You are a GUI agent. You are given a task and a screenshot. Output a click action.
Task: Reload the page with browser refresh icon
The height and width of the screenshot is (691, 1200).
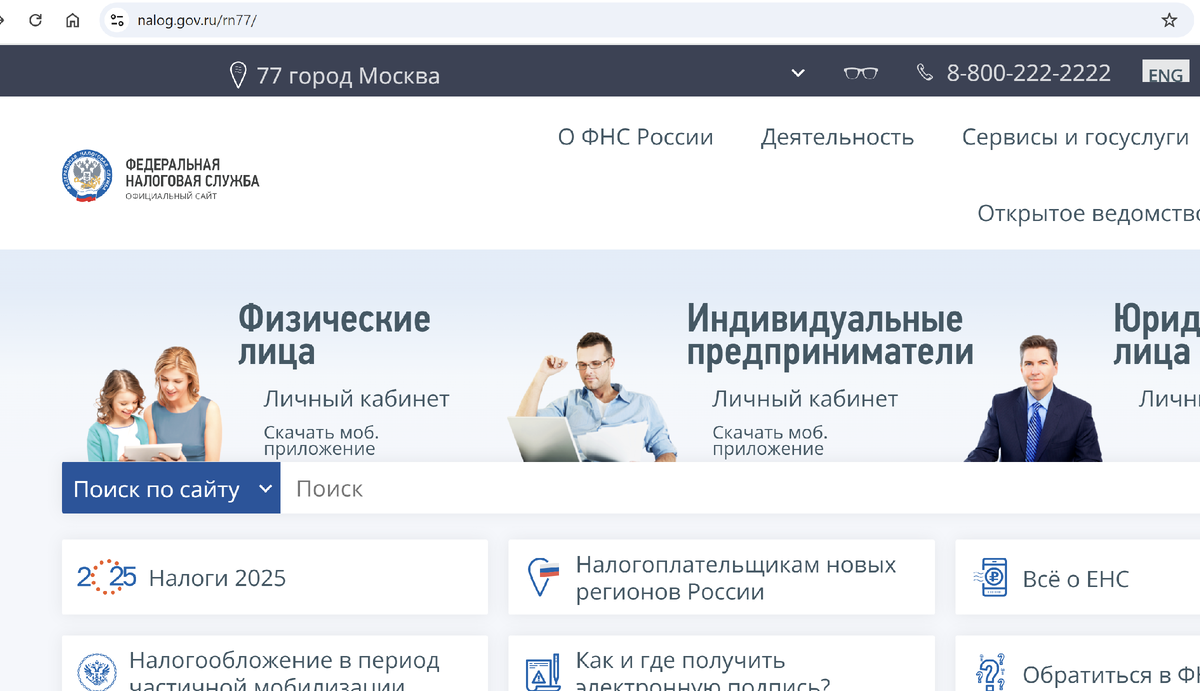(36, 20)
